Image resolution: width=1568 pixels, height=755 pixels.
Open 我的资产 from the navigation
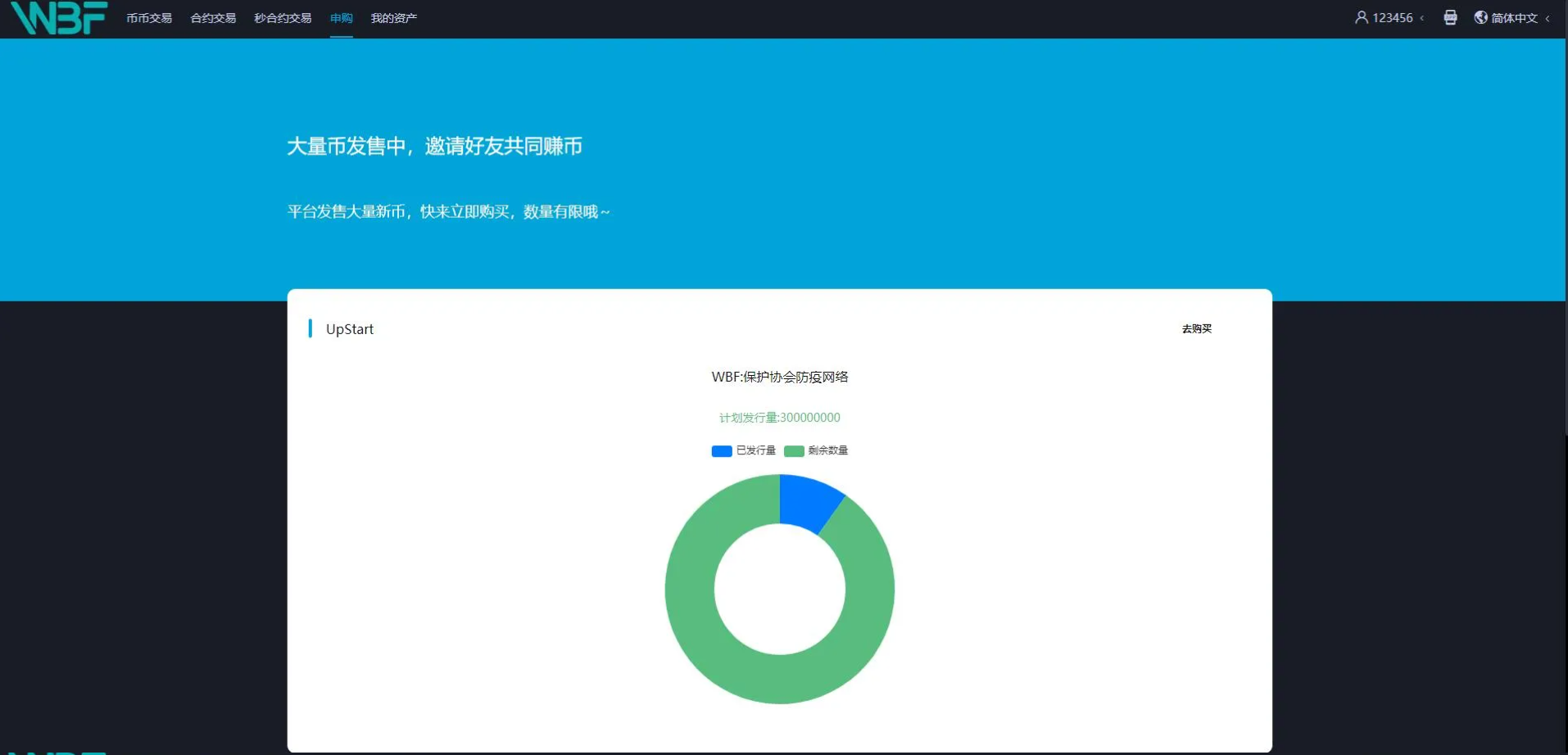[x=393, y=18]
